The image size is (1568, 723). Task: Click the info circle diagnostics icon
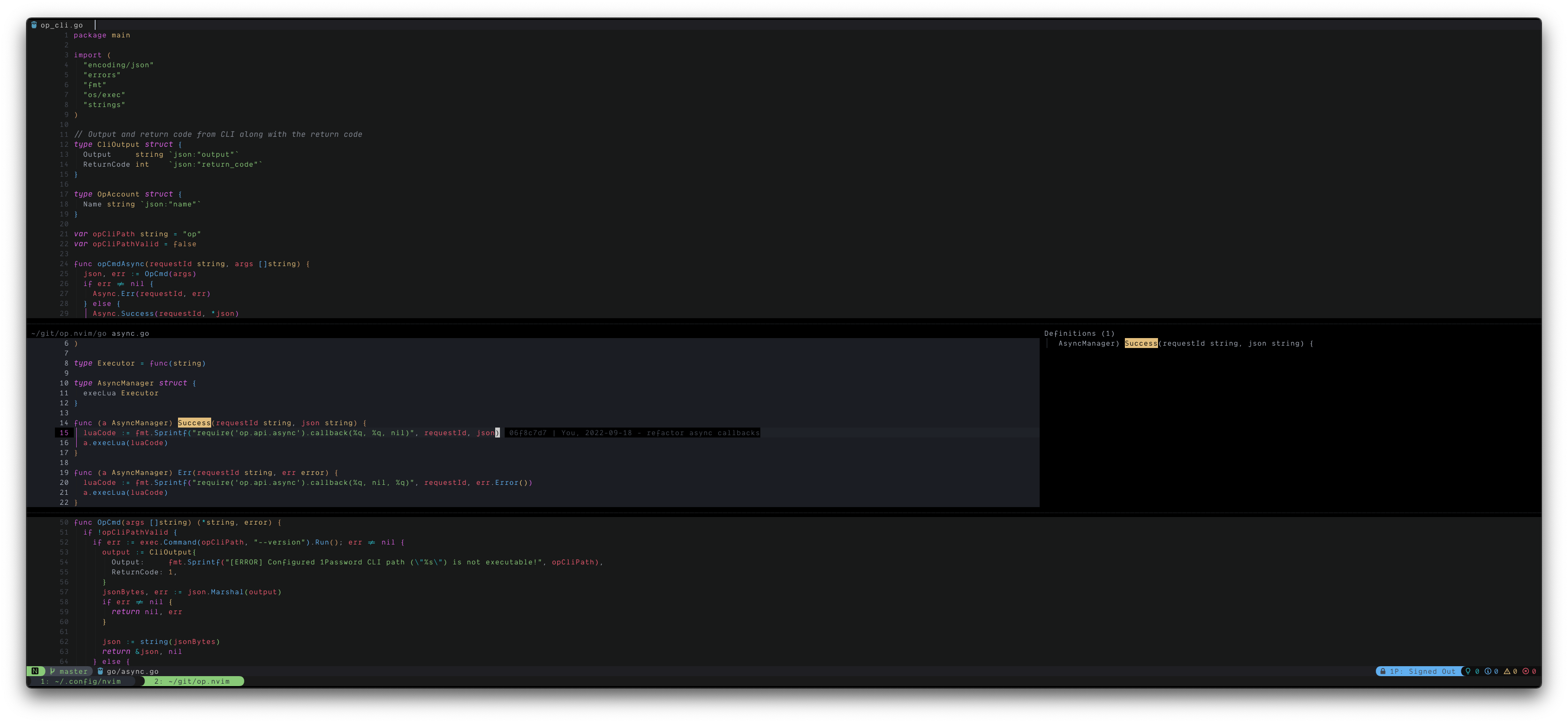(x=1488, y=670)
